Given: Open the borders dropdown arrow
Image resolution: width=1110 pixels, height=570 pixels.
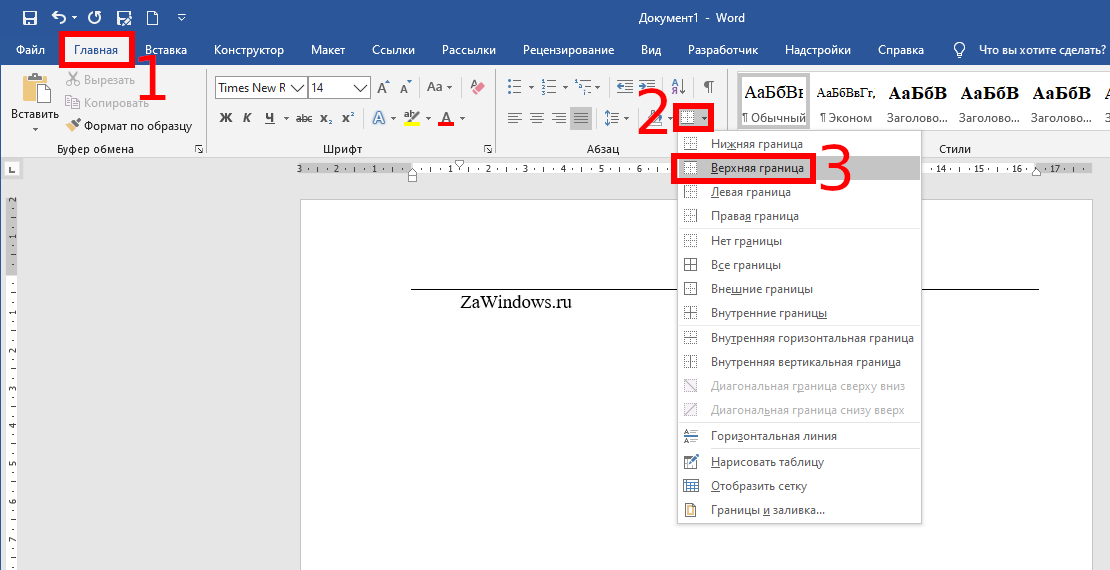Looking at the screenshot, I should point(704,118).
